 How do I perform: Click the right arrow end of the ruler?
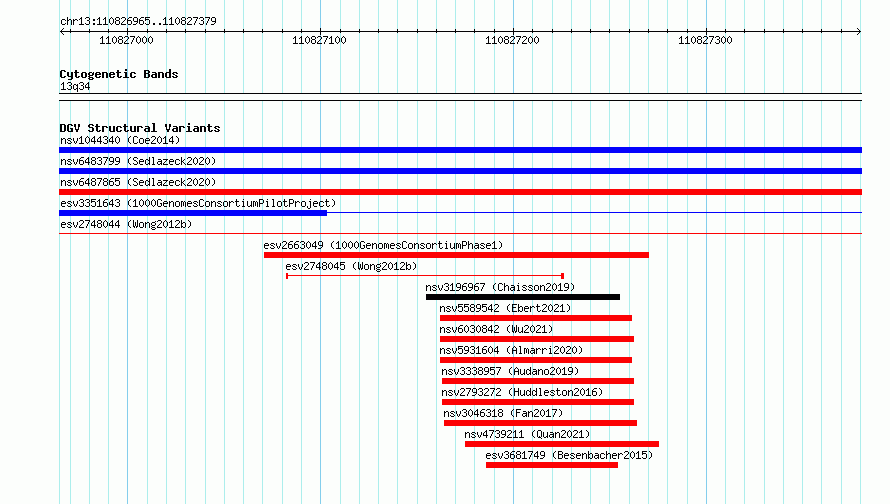point(858,32)
